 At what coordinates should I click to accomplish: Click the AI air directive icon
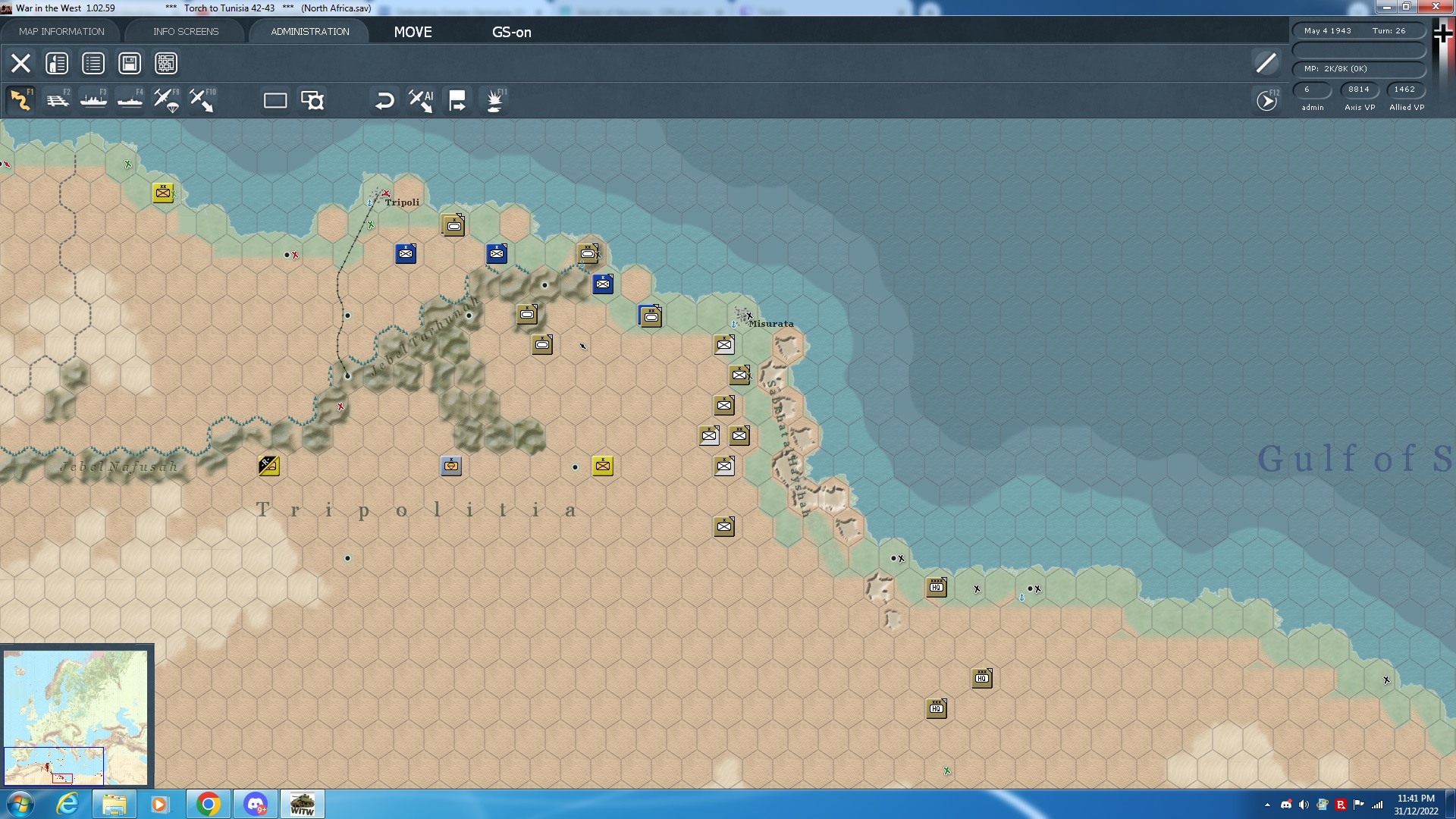coord(421,100)
